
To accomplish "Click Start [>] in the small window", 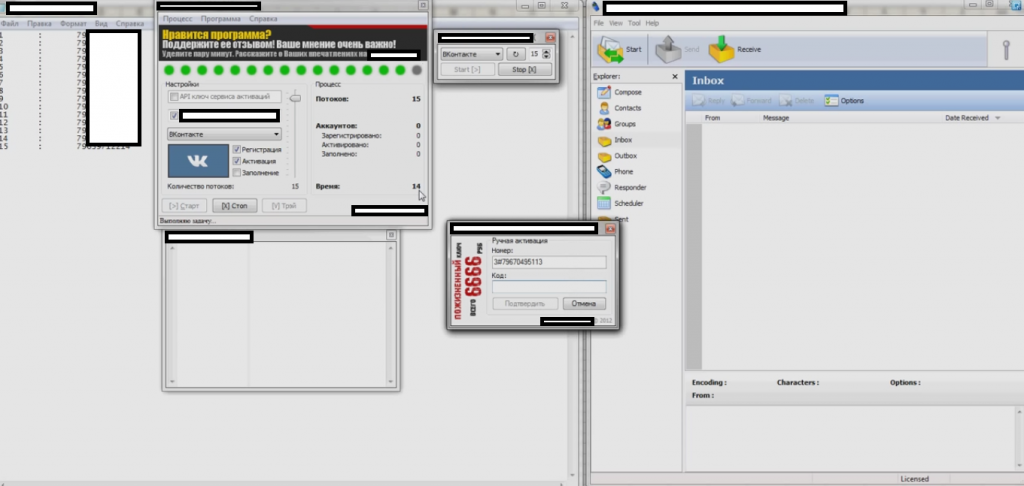I will (467, 69).
